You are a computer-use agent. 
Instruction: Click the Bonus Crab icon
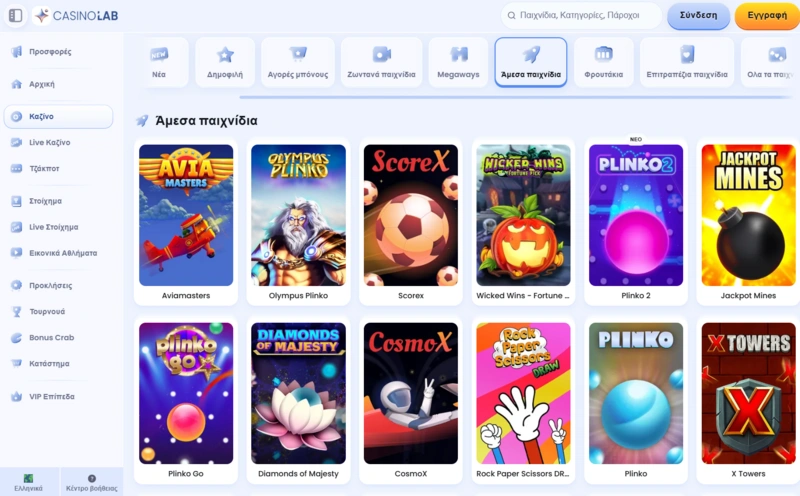pos(17,337)
